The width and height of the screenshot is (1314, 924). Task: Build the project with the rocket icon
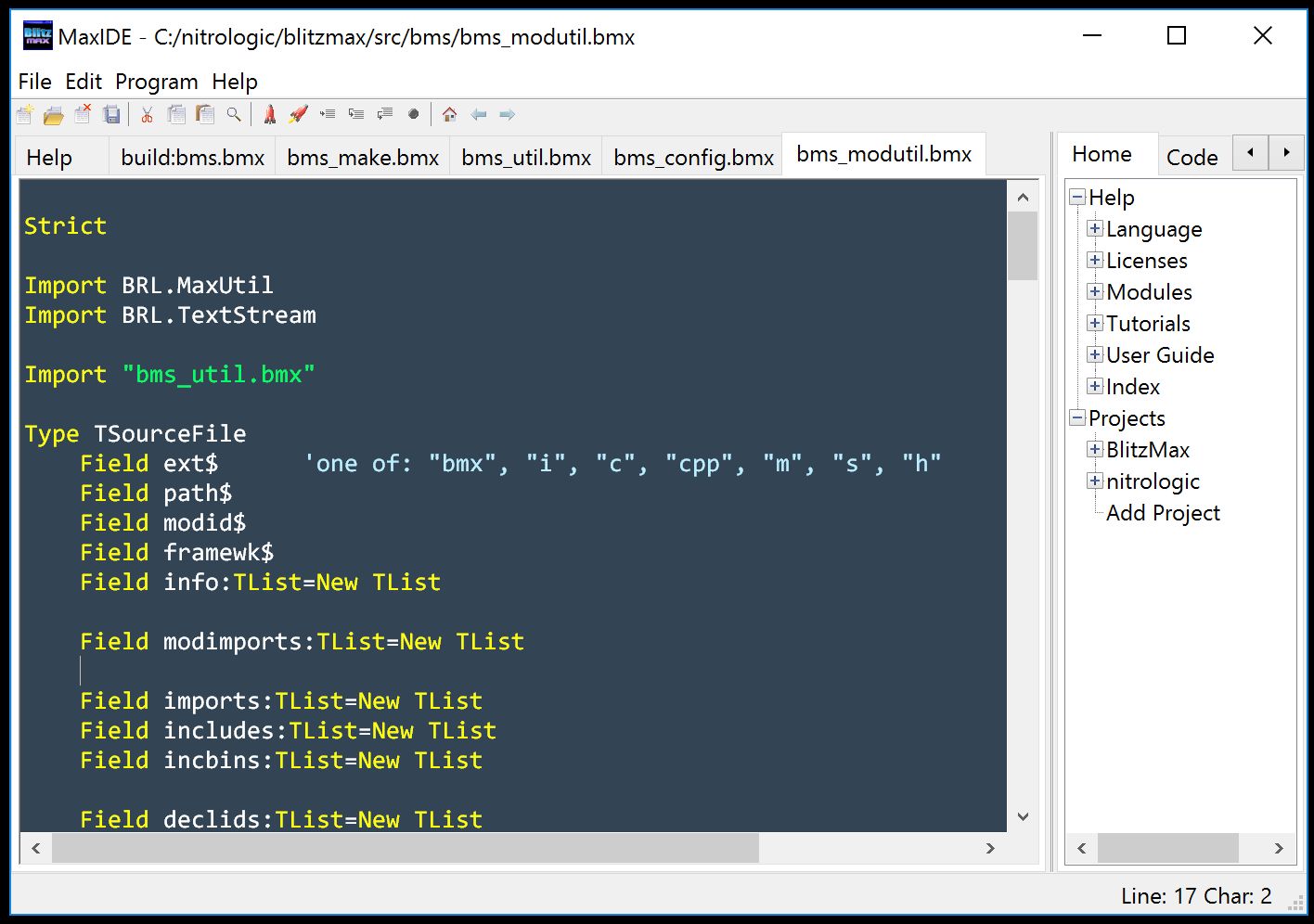[269, 113]
